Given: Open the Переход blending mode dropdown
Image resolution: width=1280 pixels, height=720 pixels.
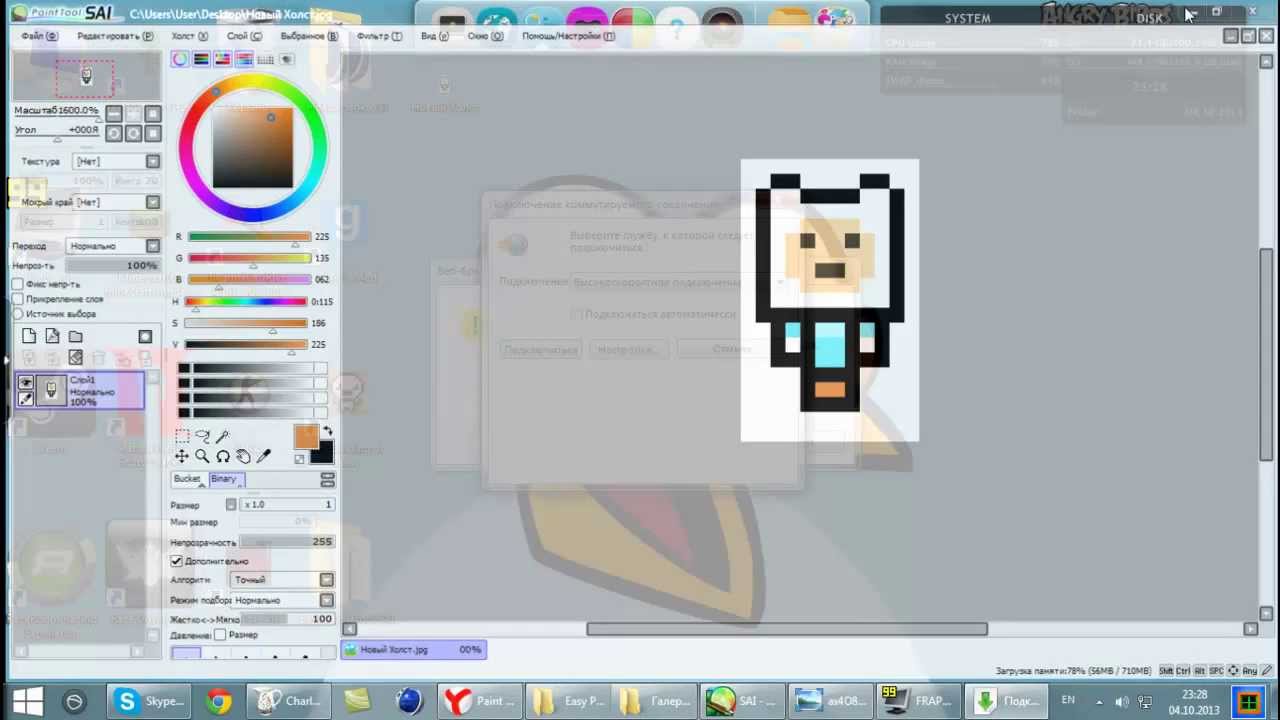Looking at the screenshot, I should (114, 246).
